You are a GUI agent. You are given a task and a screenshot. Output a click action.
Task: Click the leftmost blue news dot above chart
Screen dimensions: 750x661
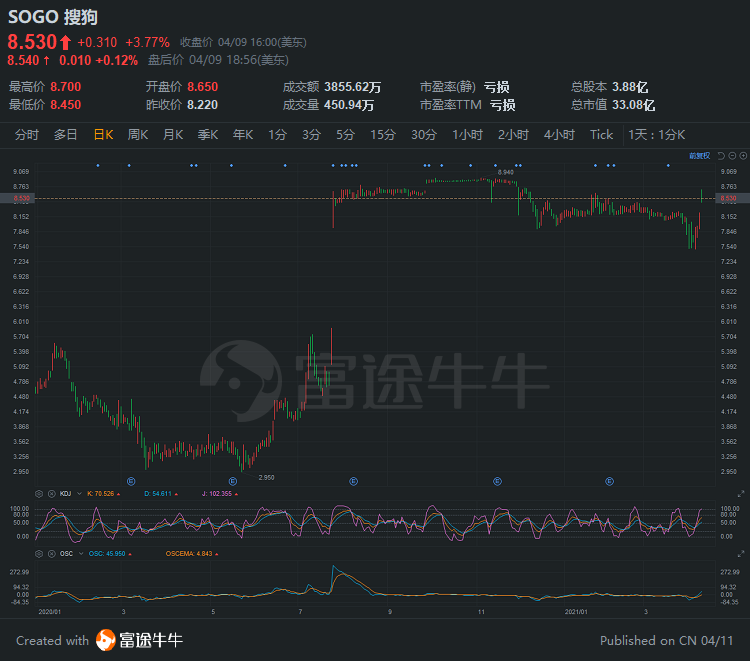98,165
